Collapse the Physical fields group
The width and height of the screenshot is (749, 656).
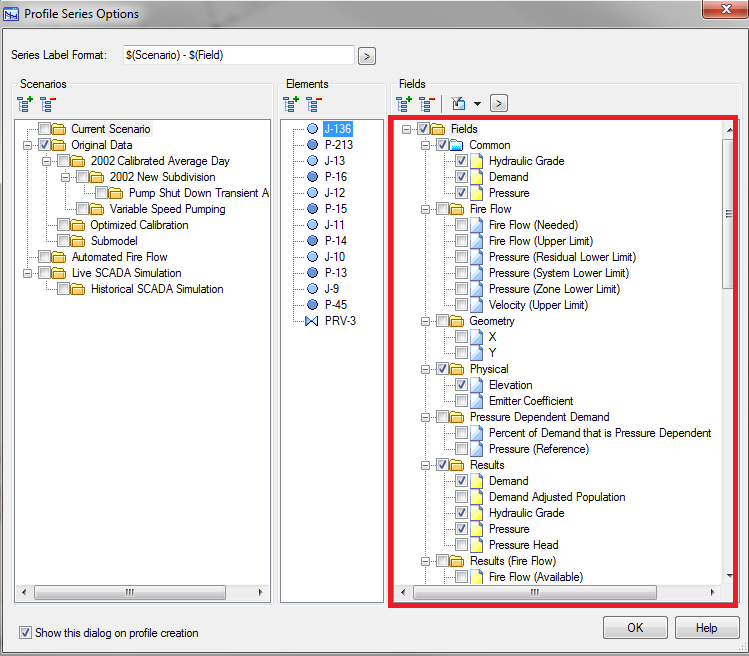[425, 369]
